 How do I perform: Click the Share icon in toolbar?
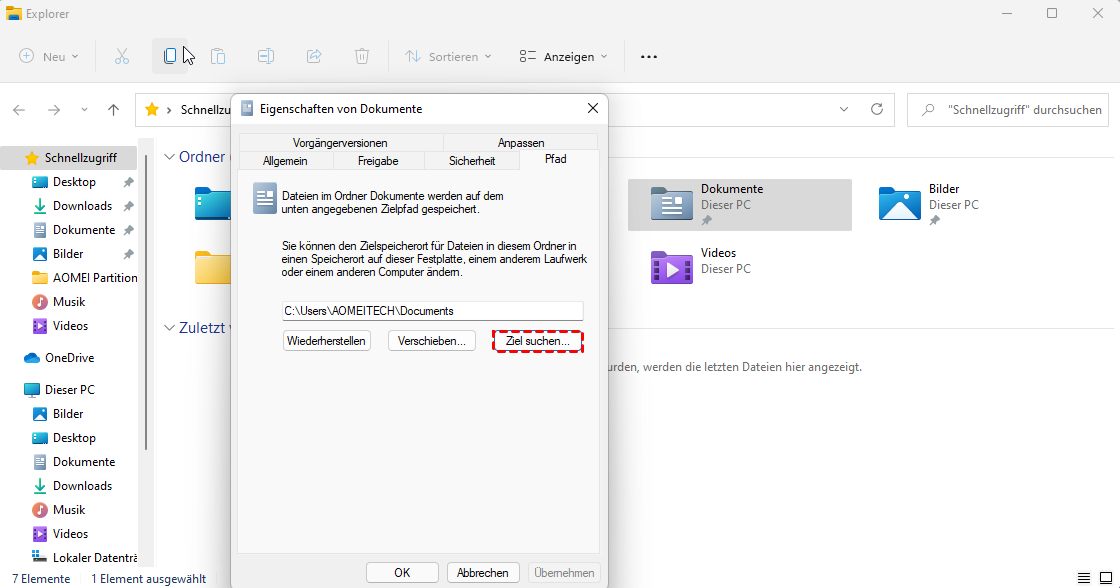(314, 57)
